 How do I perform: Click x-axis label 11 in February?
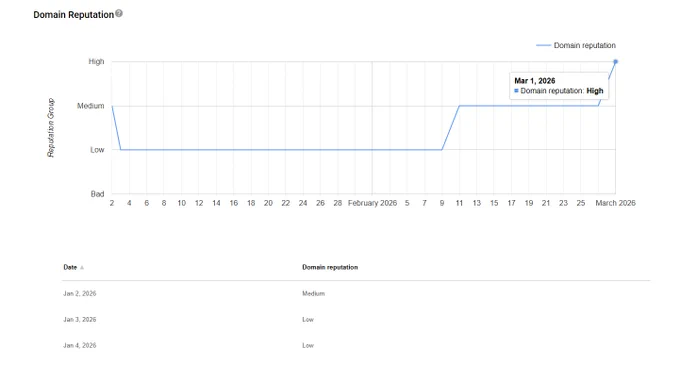coord(459,203)
